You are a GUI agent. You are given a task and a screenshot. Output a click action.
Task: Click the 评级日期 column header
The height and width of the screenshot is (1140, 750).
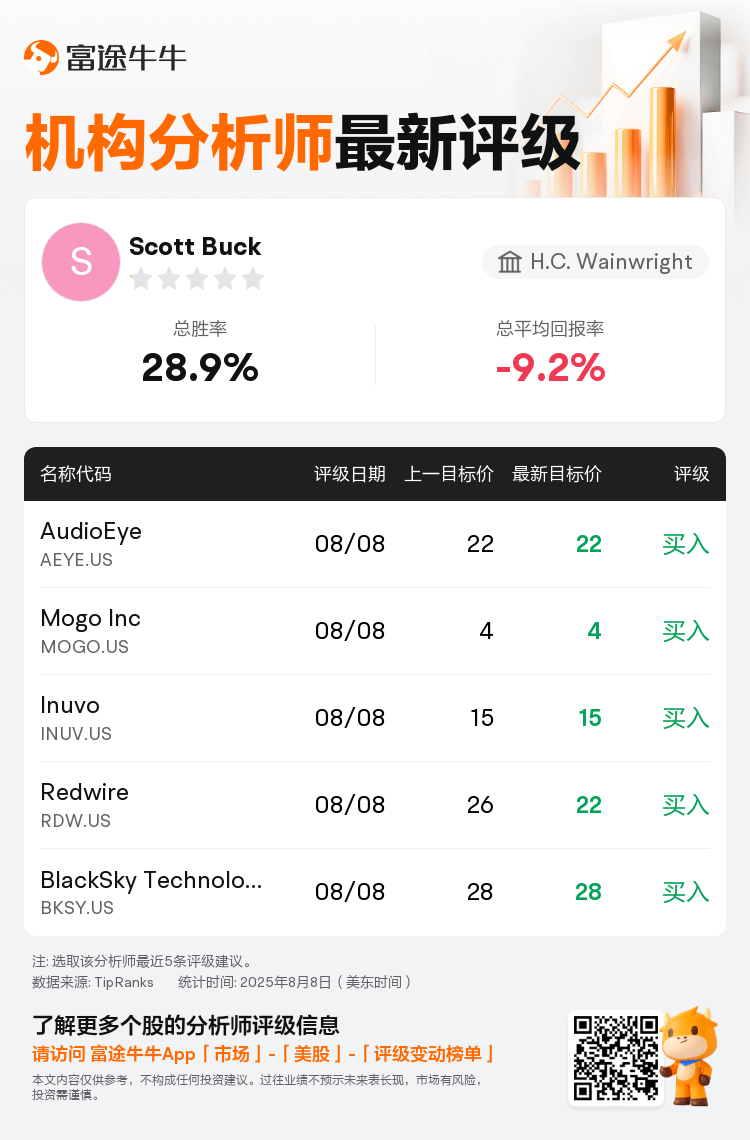[350, 474]
